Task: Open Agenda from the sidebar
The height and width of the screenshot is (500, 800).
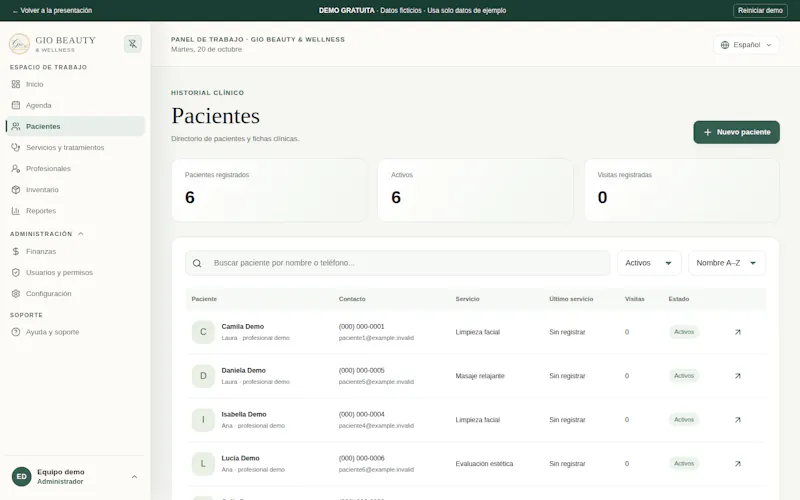Action: click(x=75, y=105)
